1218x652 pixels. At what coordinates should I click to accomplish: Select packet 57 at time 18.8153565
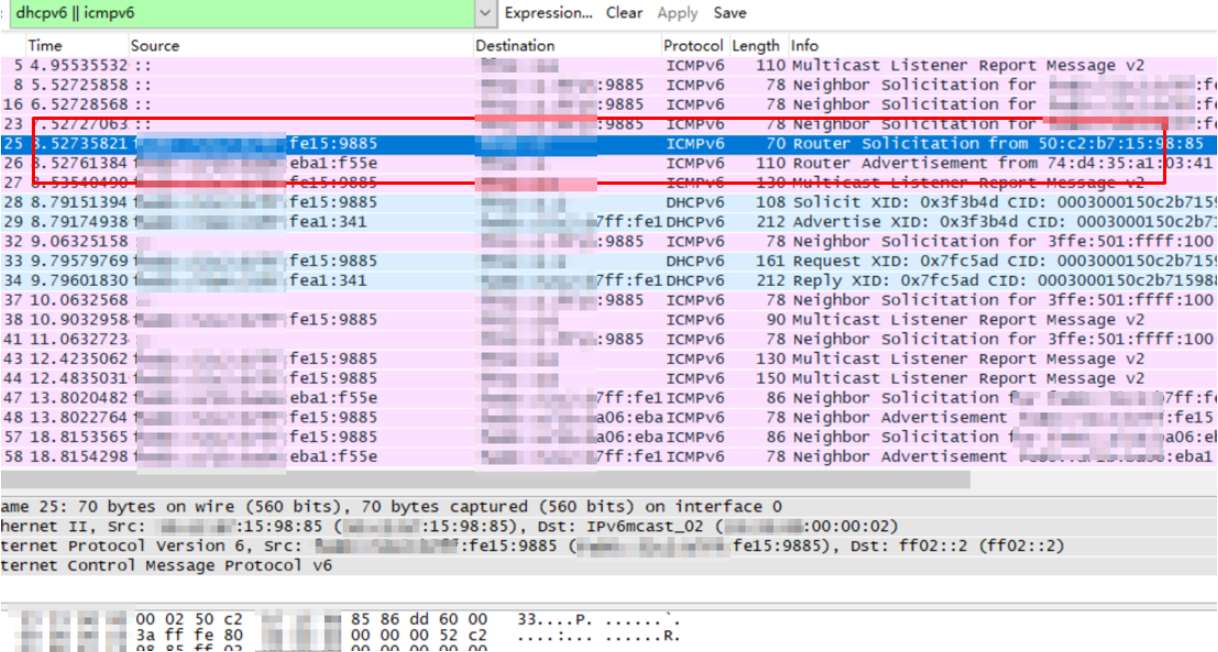(609, 436)
